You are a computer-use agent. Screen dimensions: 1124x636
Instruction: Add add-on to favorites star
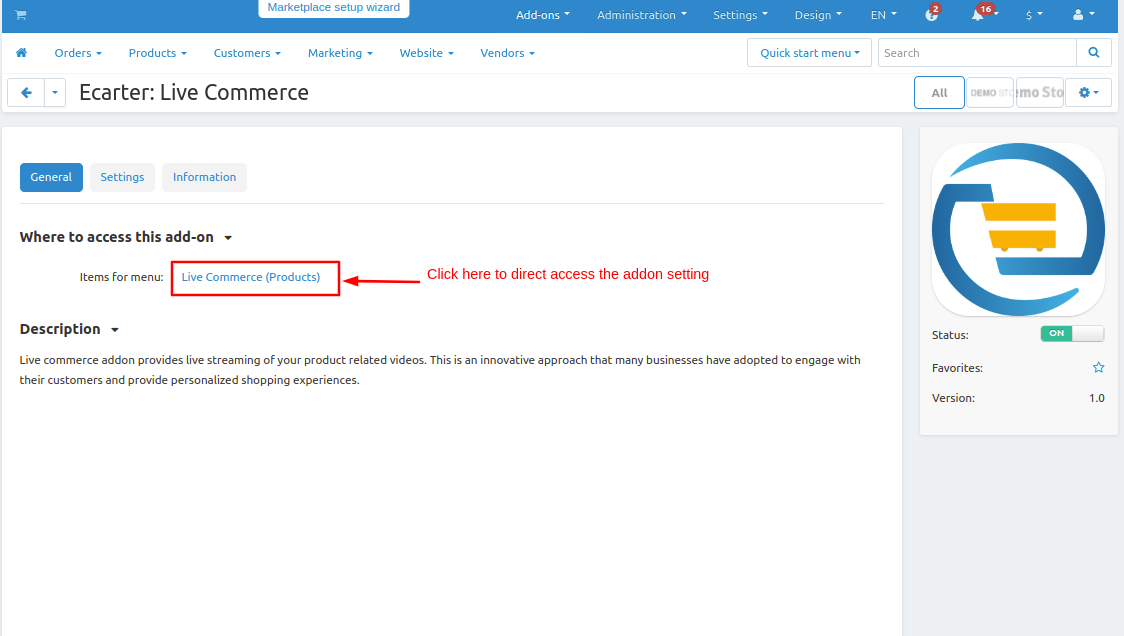pos(1098,368)
